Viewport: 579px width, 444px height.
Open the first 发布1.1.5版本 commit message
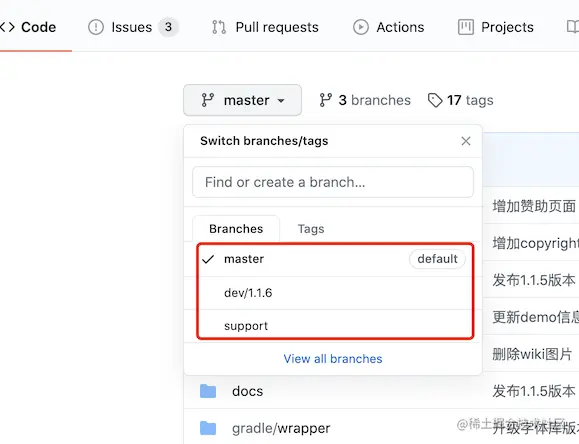point(534,280)
